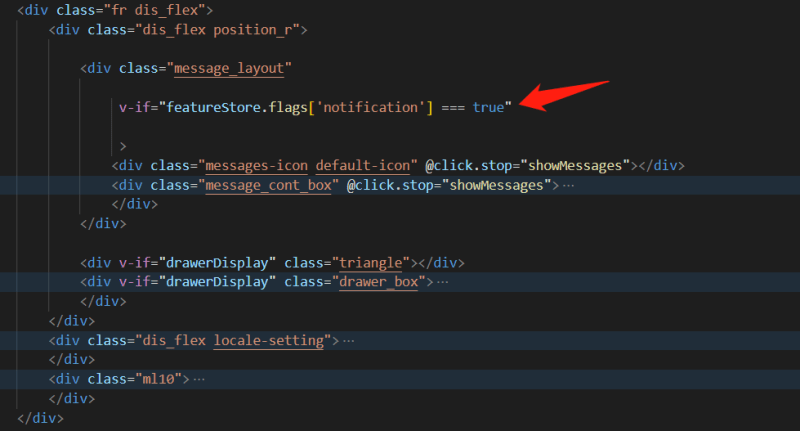
Task: Click 'drawerDisplay' on the triangle line
Action: pyautogui.click(x=217, y=263)
